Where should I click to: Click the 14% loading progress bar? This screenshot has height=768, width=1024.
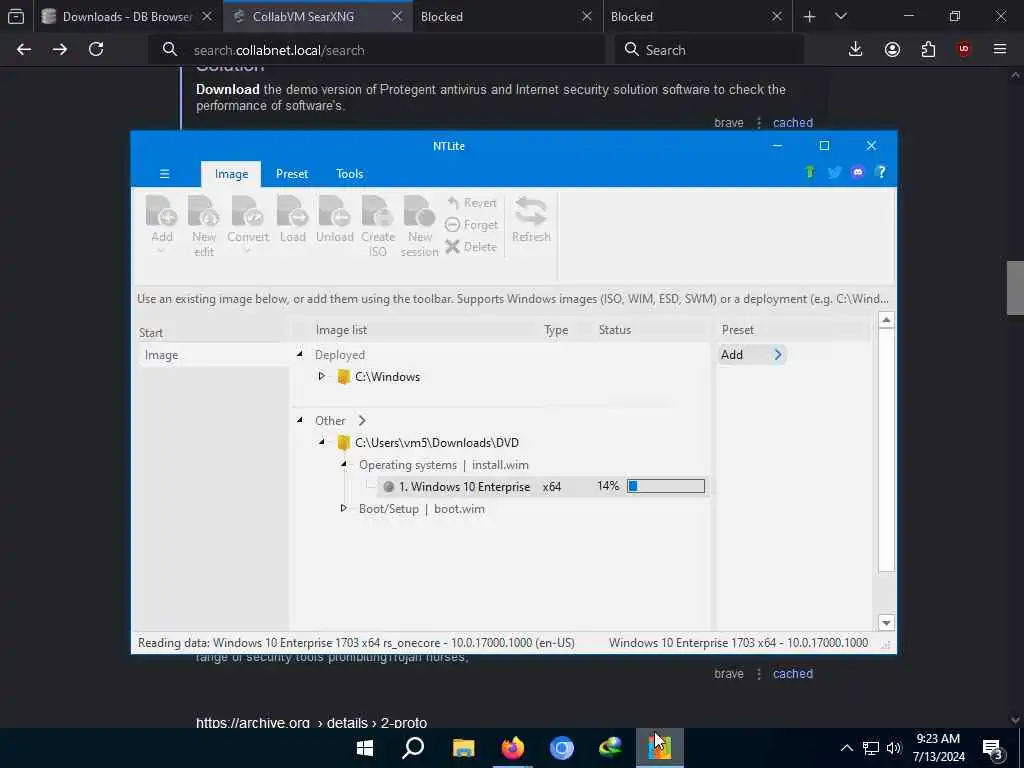665,486
